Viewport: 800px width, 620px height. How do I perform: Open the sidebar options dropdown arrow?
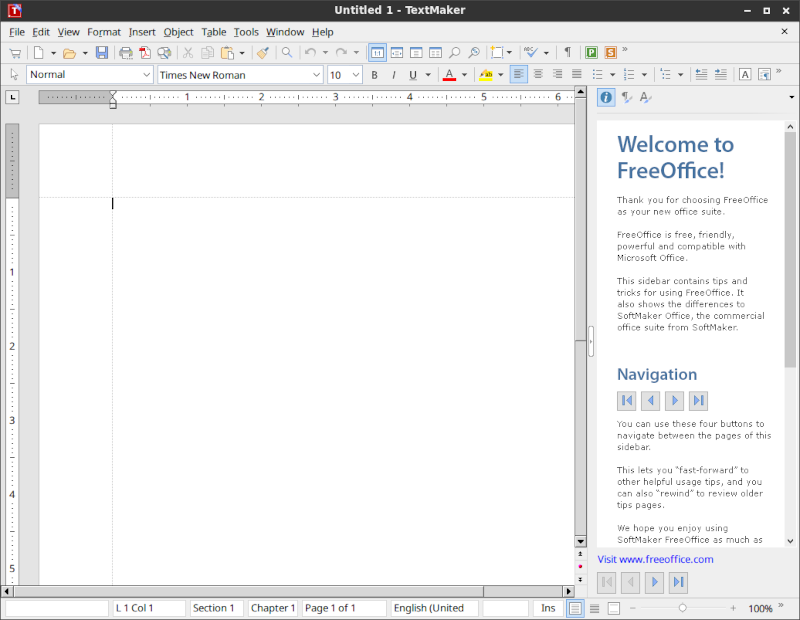click(x=791, y=97)
